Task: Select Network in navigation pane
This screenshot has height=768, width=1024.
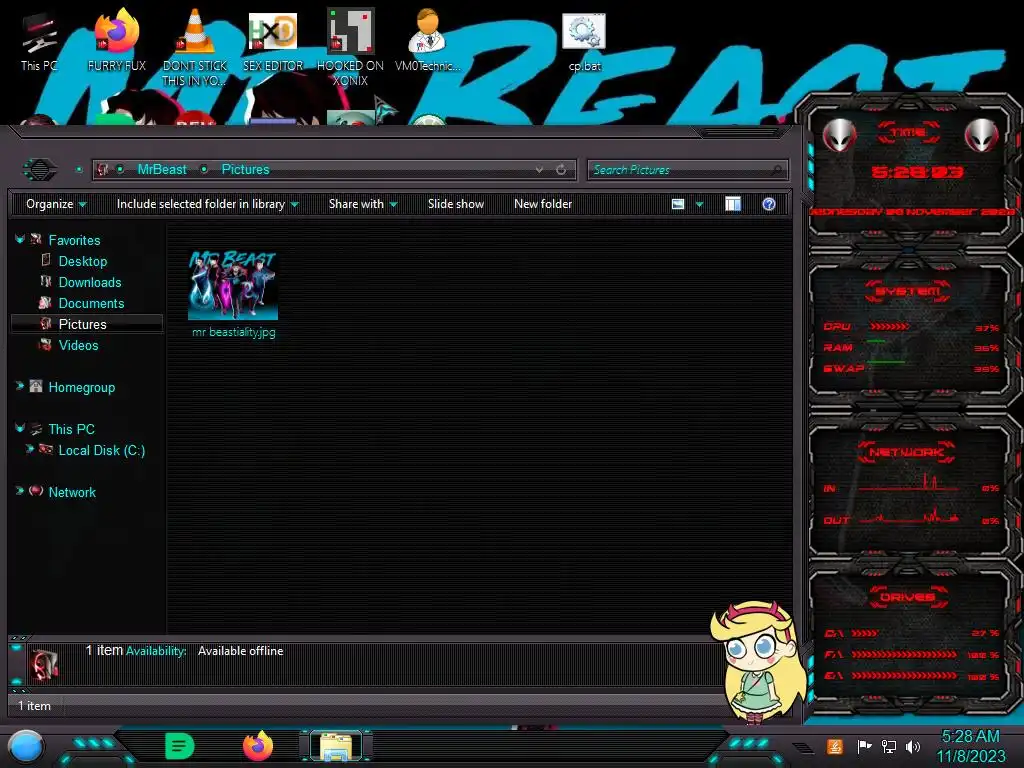Action: click(72, 492)
